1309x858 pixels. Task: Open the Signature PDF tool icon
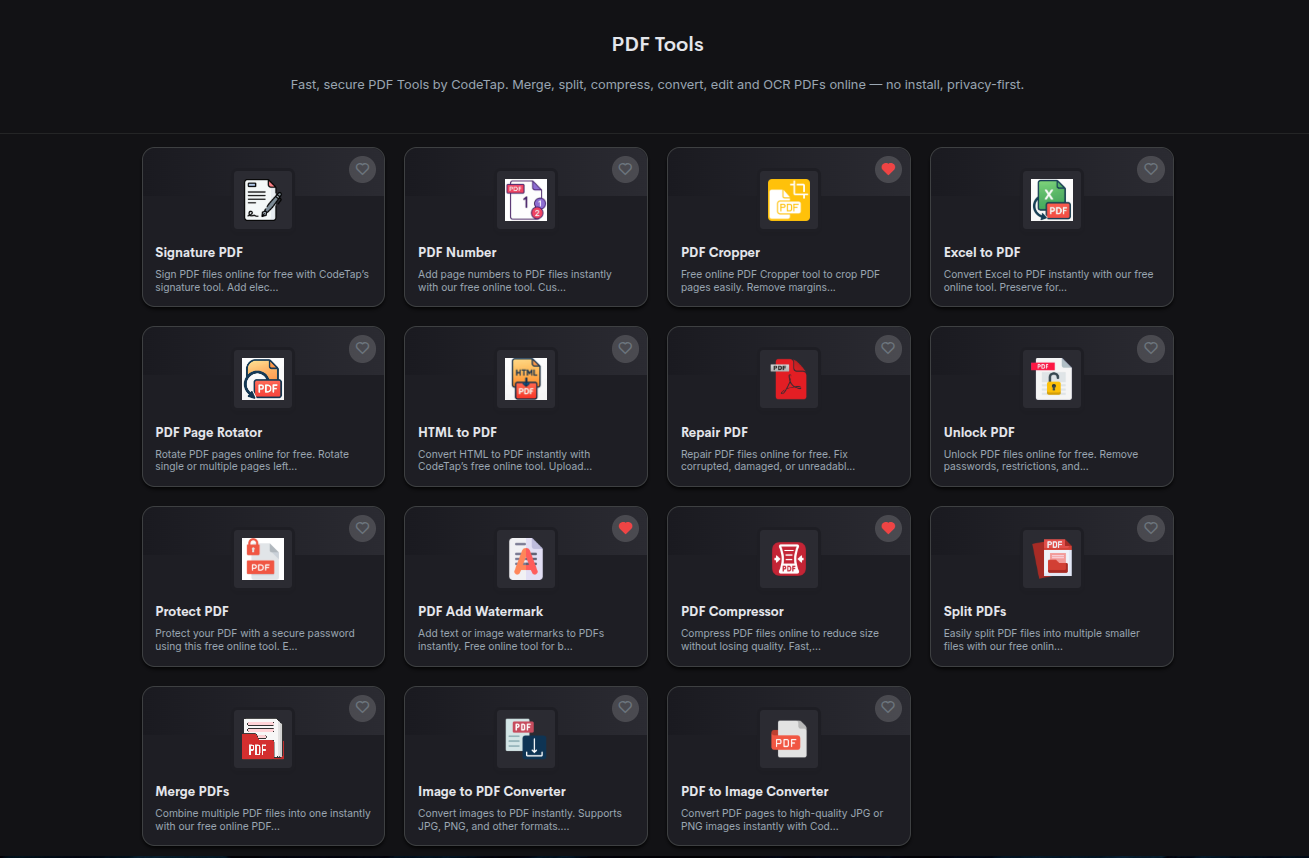tap(263, 200)
